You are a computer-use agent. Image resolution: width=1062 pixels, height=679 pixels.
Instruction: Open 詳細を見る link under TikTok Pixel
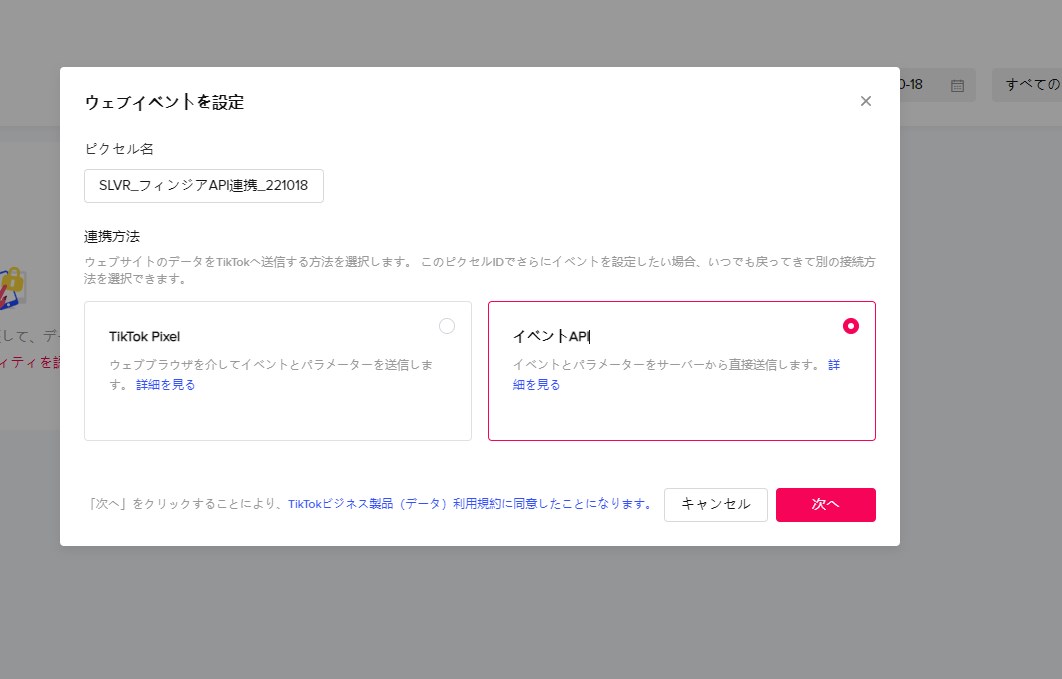click(166, 385)
